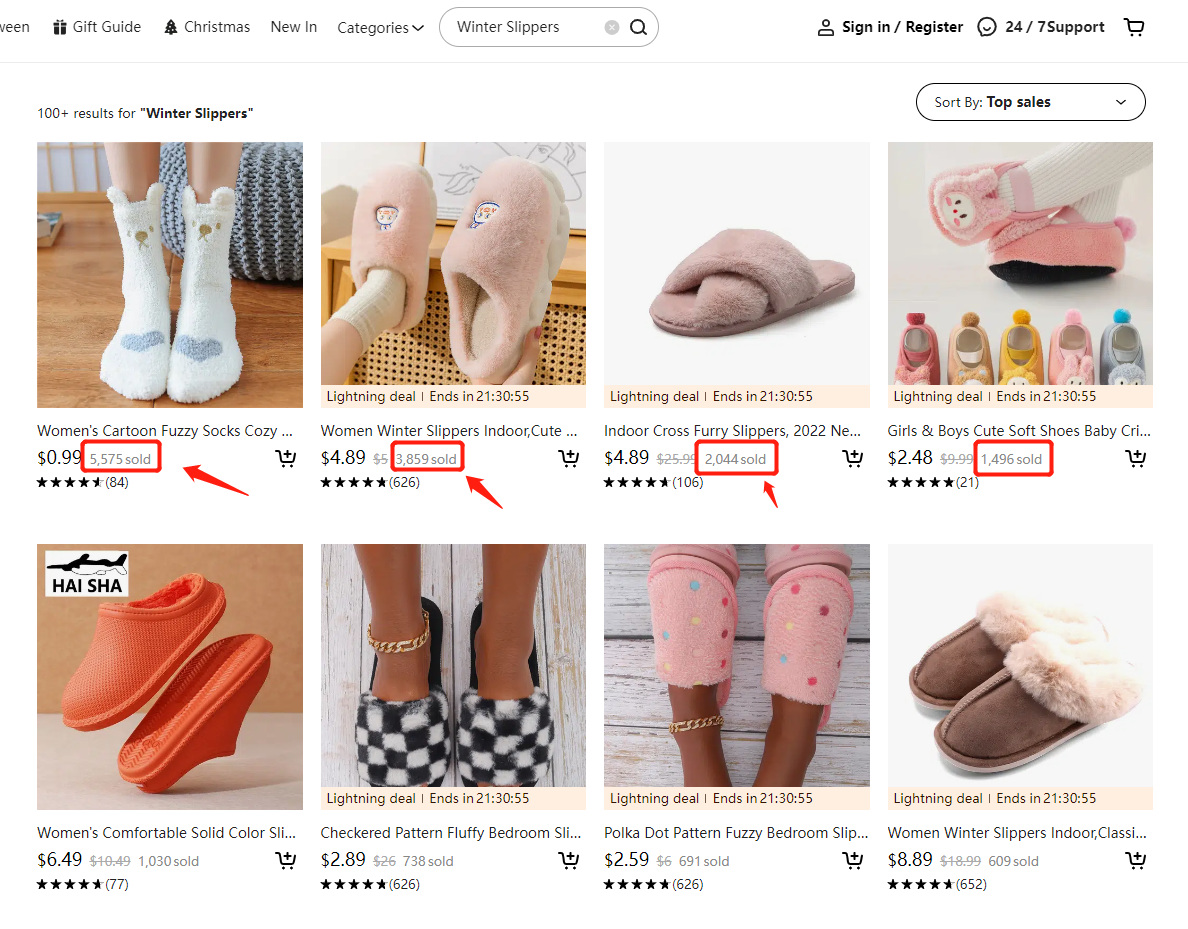Click Sign in / Register
This screenshot has height=929, width=1188.
click(890, 27)
